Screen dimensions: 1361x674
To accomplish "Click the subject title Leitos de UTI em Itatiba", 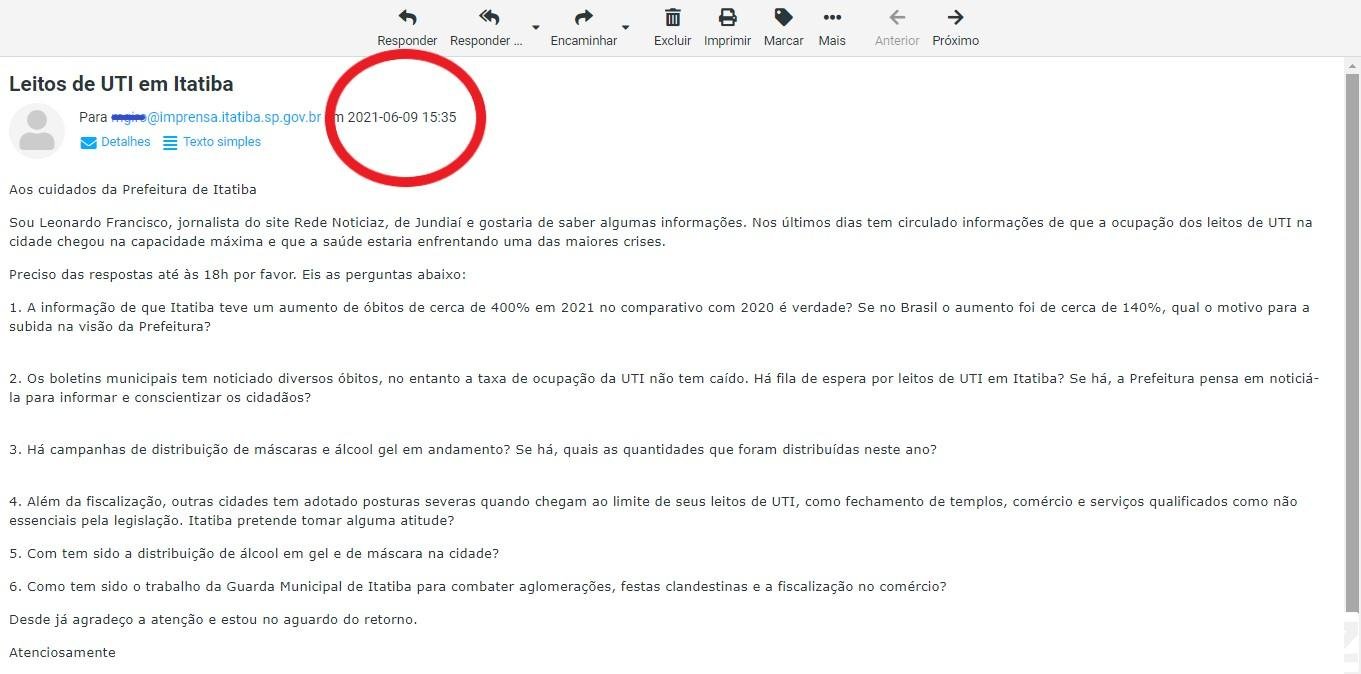I will pyautogui.click(x=121, y=84).
